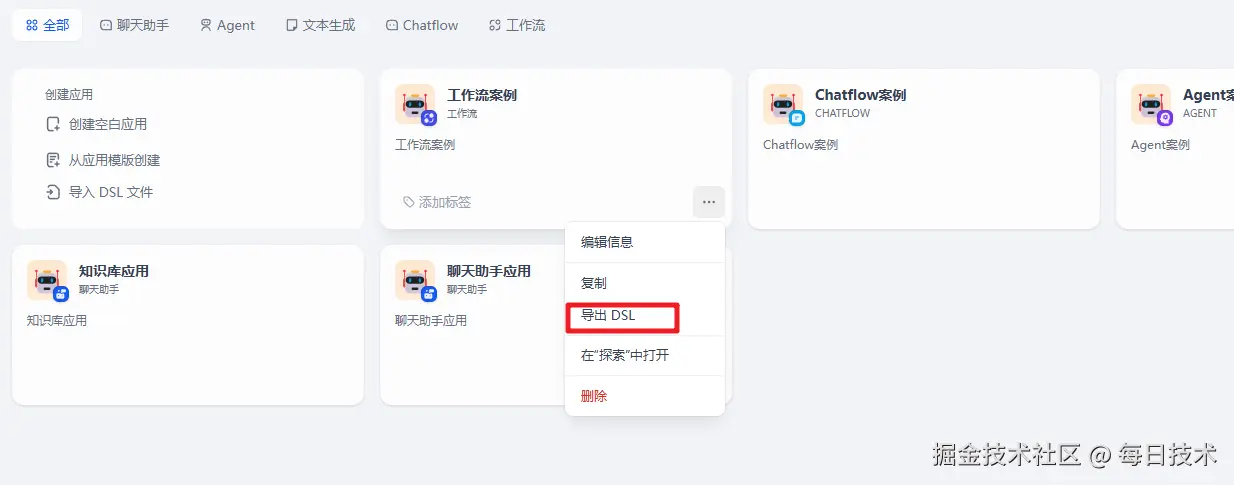Click the 聊天助手应用 robot app icon

[x=414, y=280]
